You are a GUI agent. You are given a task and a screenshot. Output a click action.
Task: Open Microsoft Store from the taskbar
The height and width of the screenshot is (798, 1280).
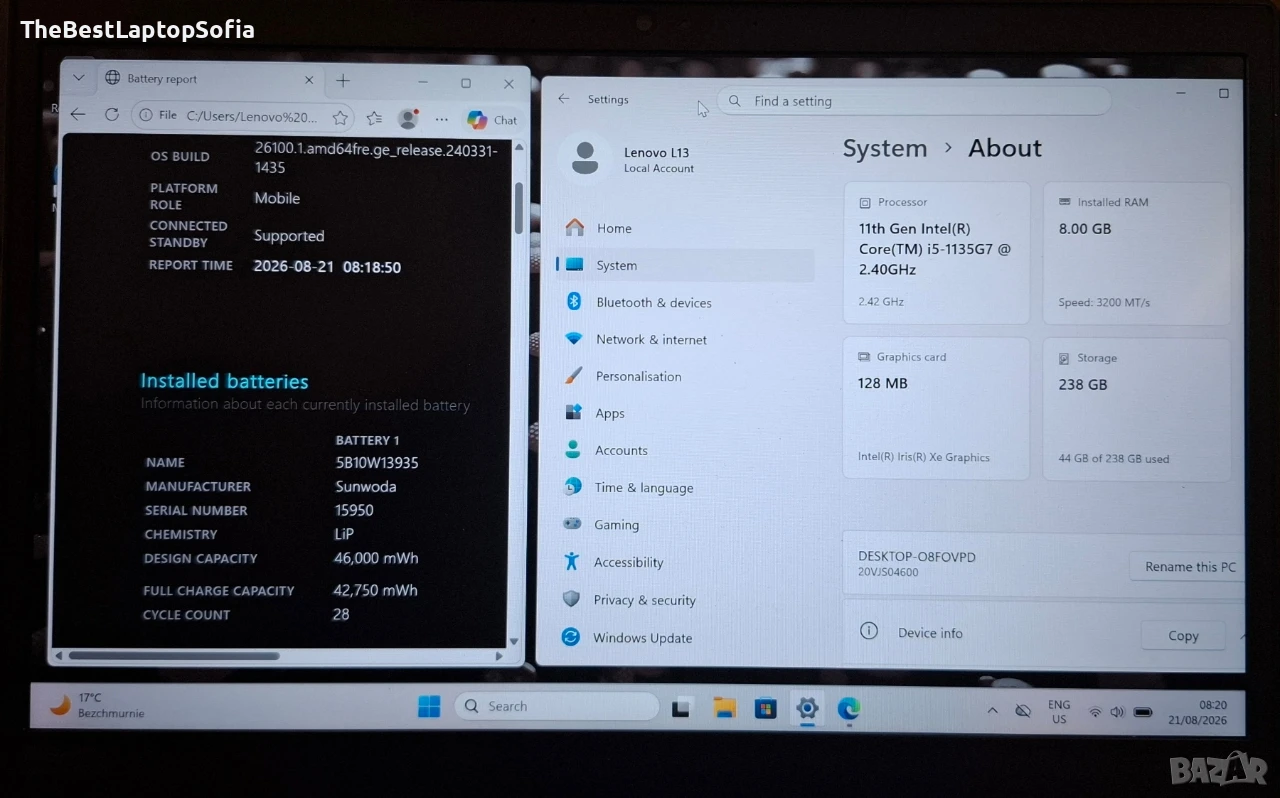tap(765, 708)
